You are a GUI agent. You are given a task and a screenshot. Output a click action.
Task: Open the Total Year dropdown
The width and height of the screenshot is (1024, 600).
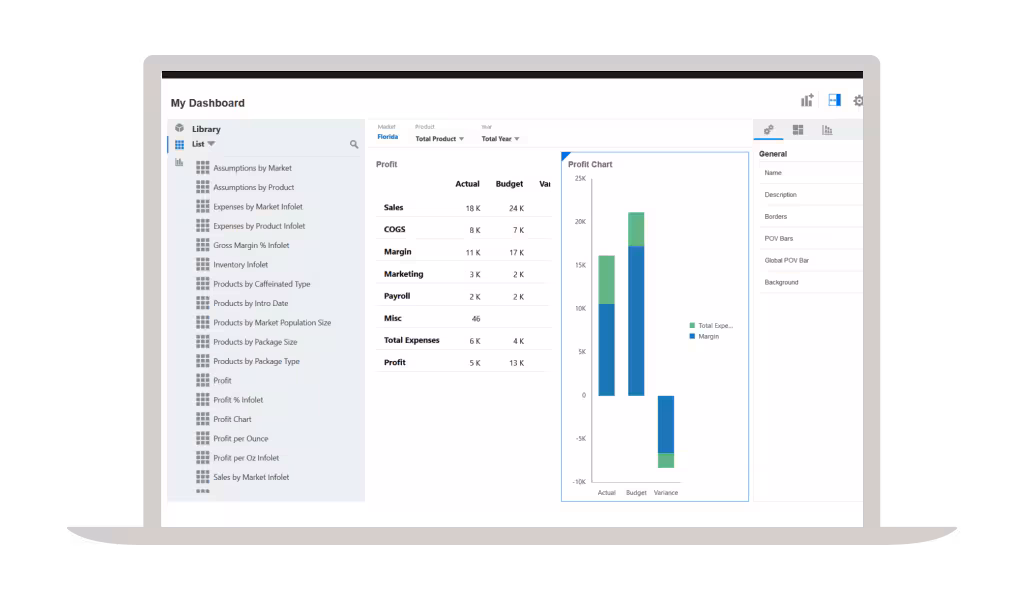pyautogui.click(x=500, y=139)
